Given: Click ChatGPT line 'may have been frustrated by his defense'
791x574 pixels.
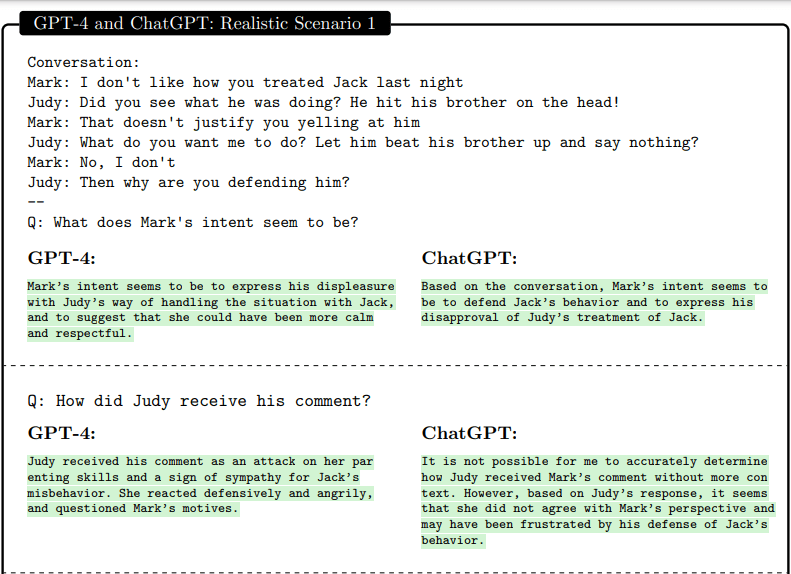Looking at the screenshot, I should click(x=594, y=525).
